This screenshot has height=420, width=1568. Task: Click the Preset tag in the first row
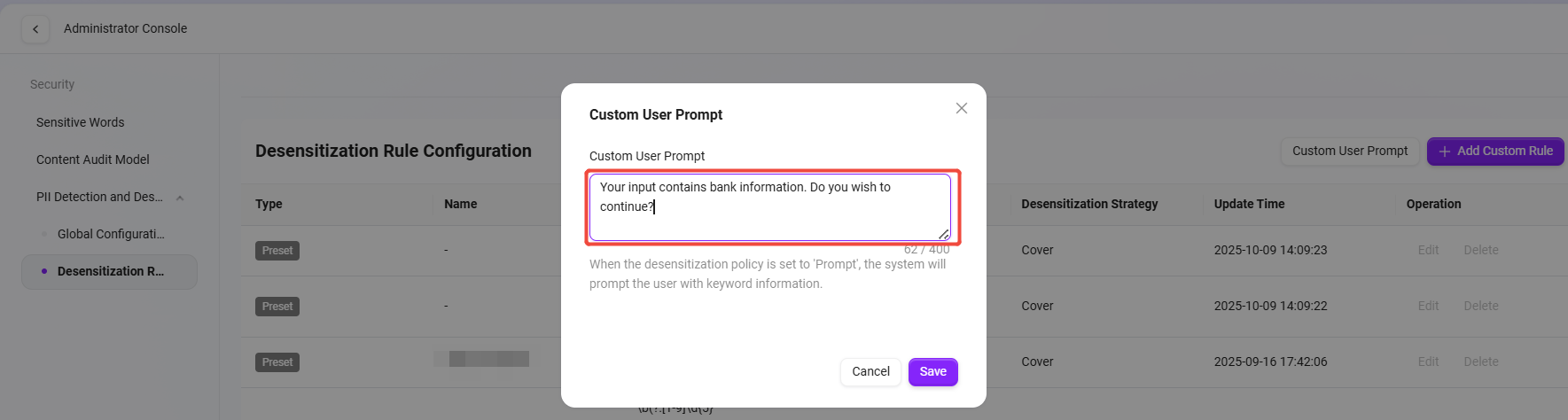coord(277,251)
